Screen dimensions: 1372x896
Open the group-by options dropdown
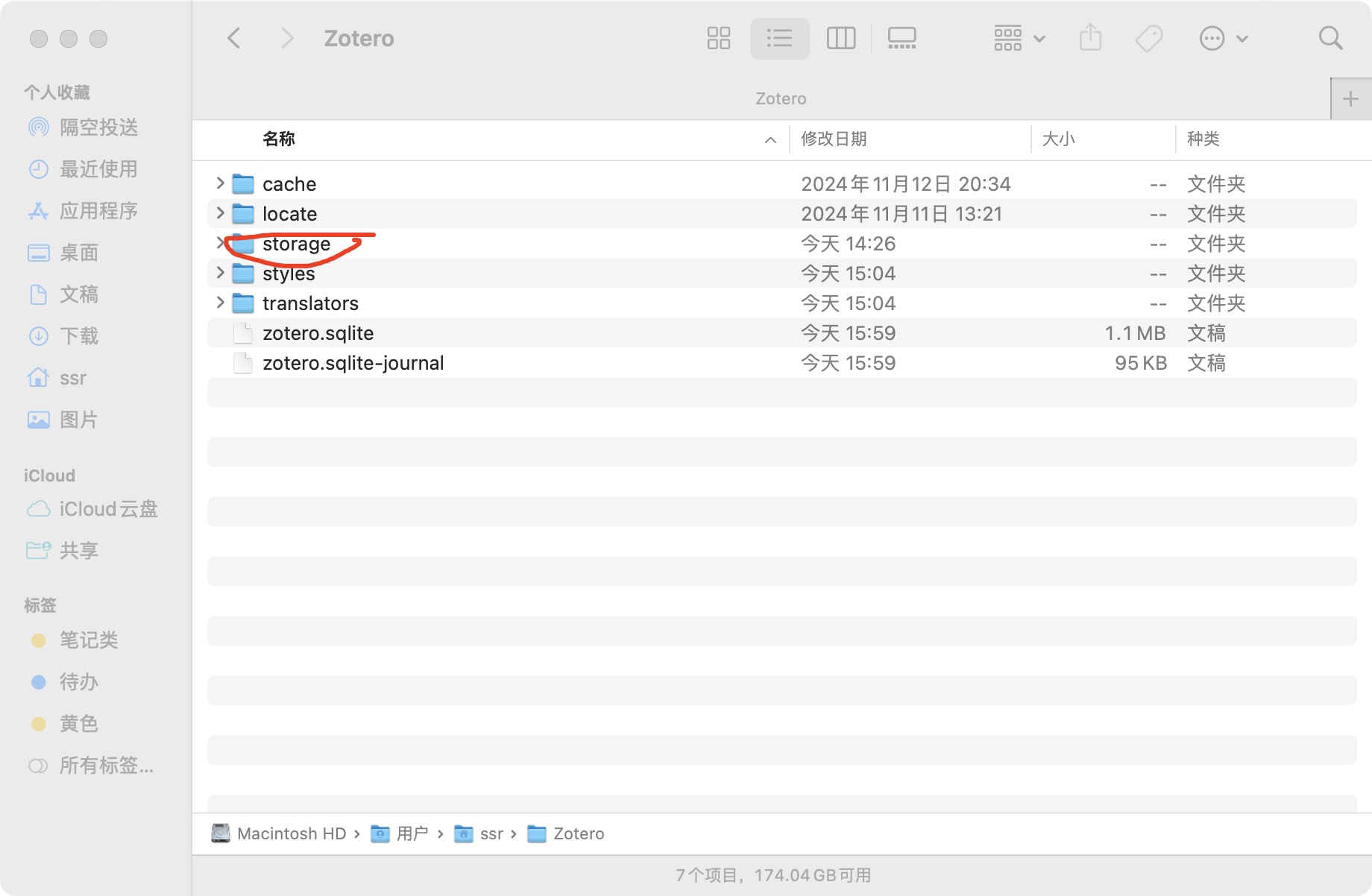[1019, 38]
